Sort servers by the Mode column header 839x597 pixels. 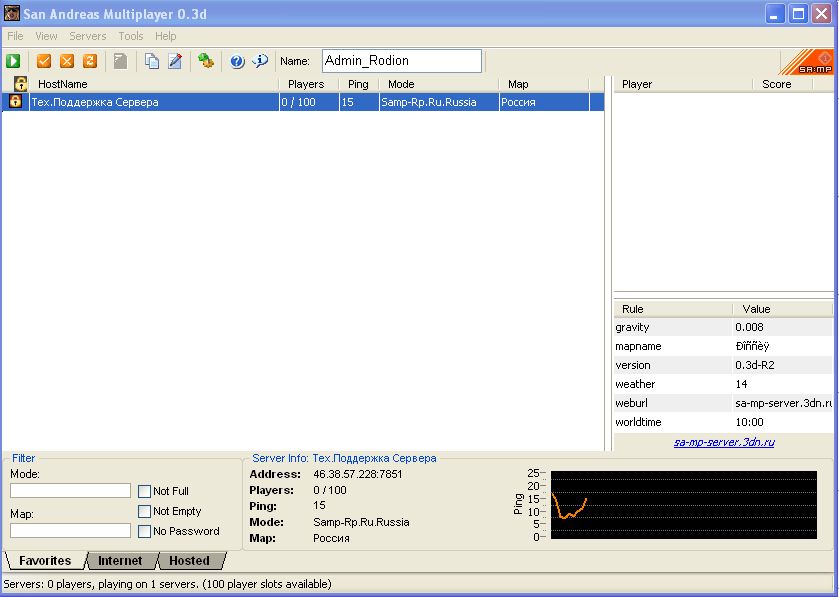[x=439, y=84]
